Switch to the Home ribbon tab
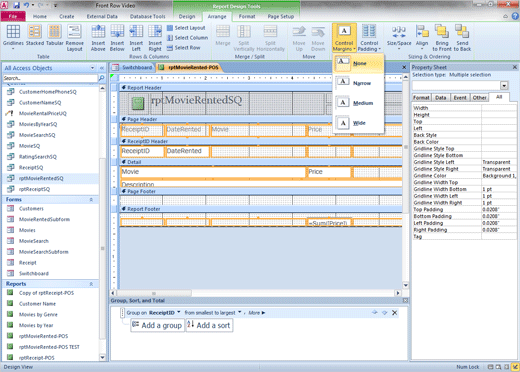The height and width of the screenshot is (372, 520). pyautogui.click(x=40, y=16)
